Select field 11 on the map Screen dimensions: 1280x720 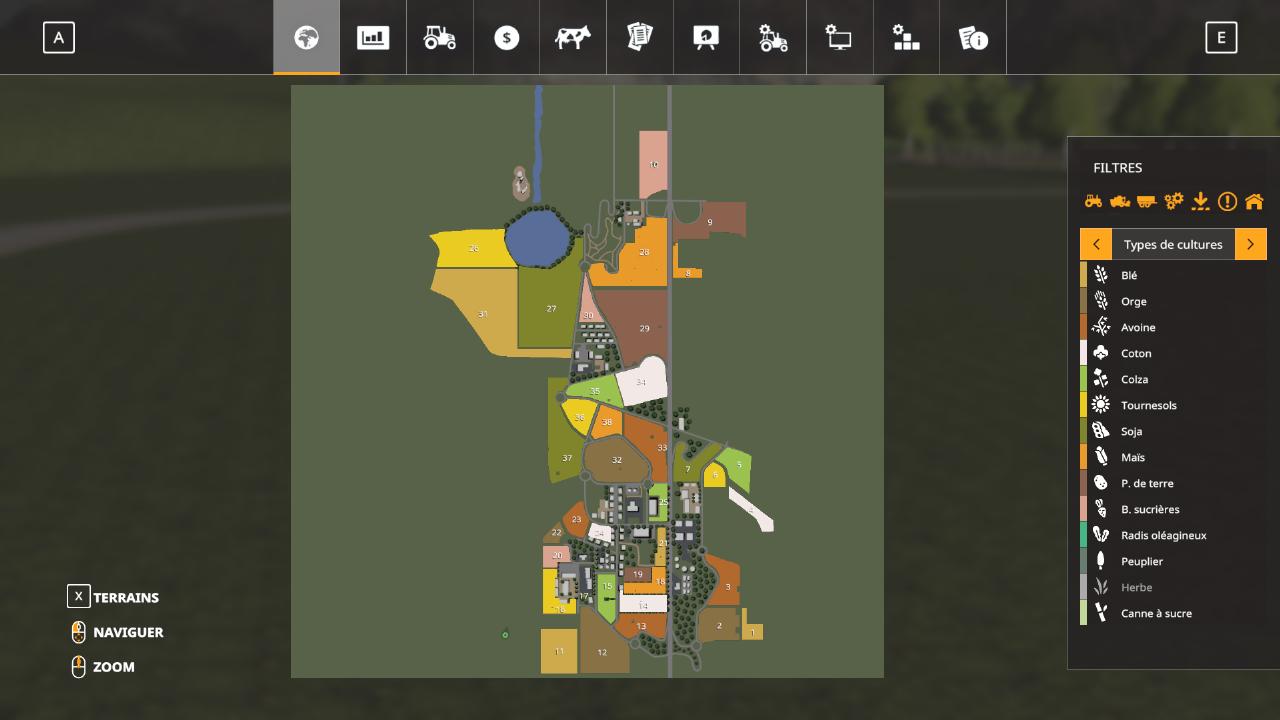559,651
